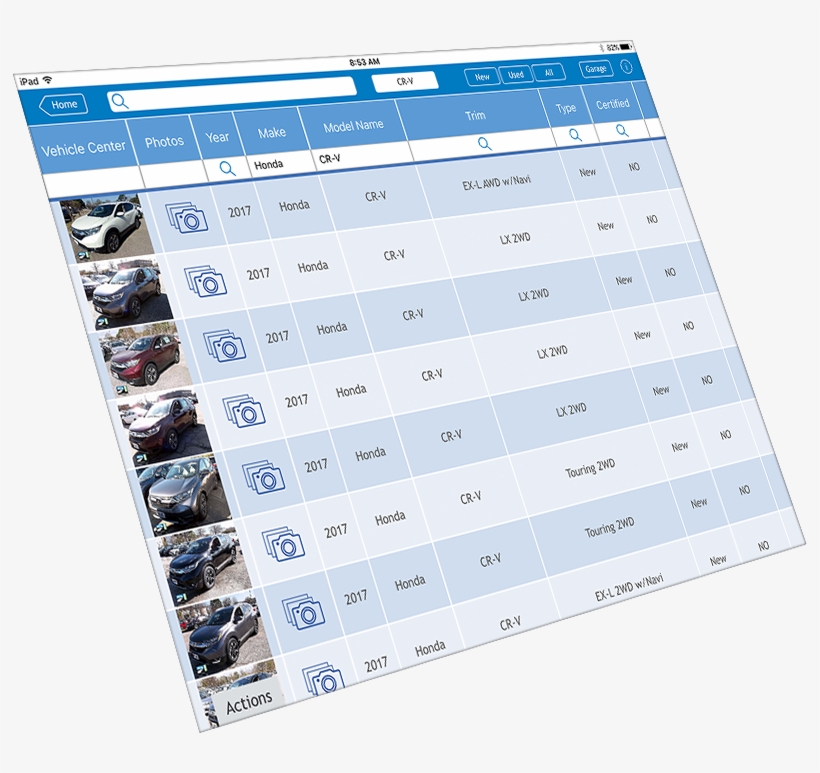
Task: Tap the camera icon on the second LX 2WD row
Action: click(228, 345)
